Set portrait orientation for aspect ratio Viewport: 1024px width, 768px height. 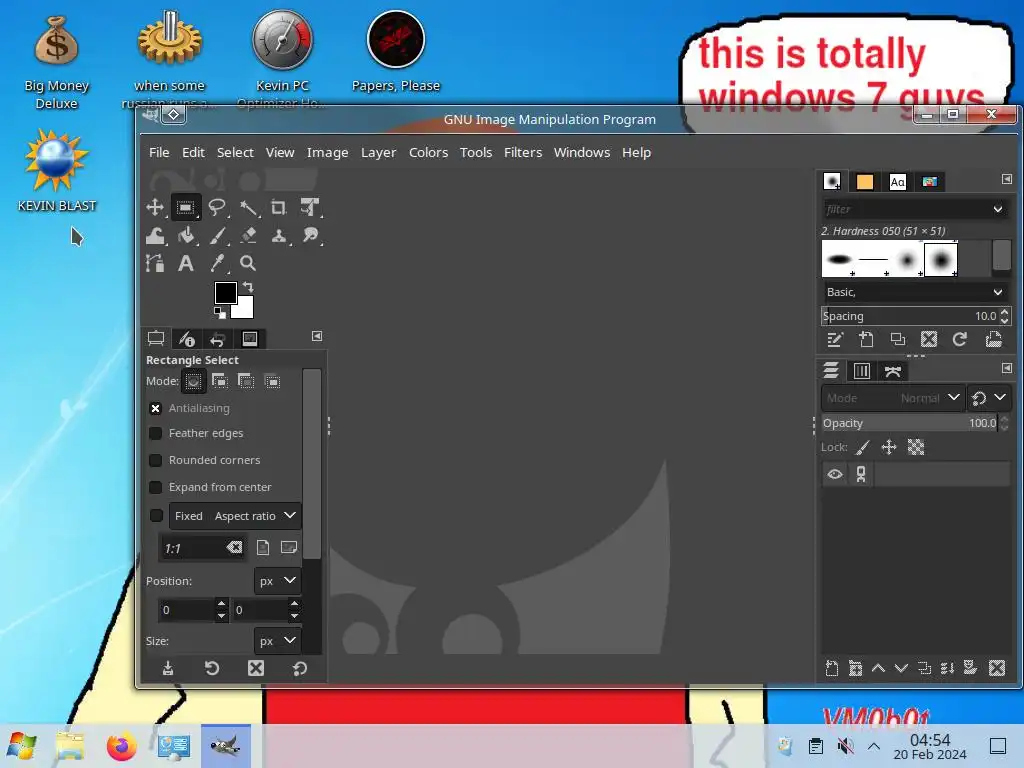tap(263, 548)
